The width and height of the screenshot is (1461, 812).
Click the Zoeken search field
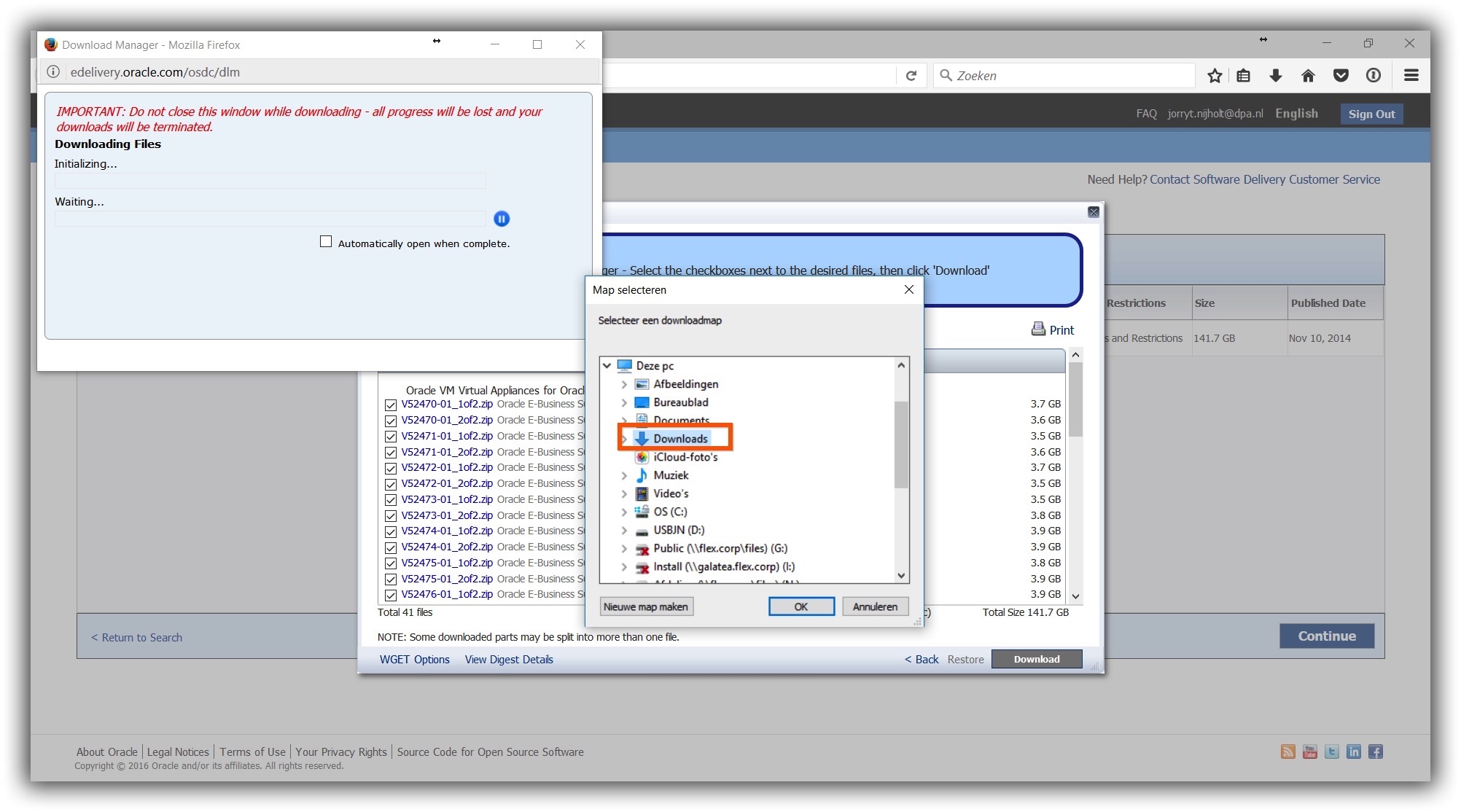tap(1064, 75)
